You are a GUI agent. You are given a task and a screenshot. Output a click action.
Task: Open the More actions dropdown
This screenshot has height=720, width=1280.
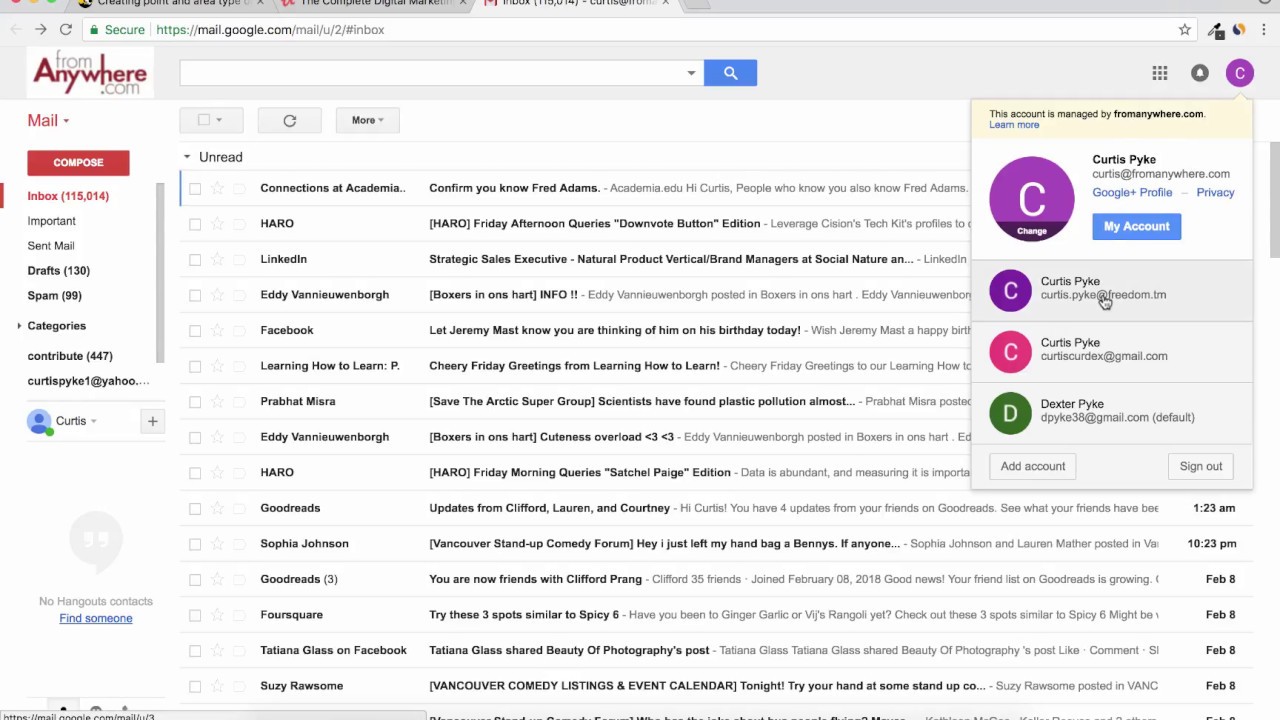[x=367, y=120]
